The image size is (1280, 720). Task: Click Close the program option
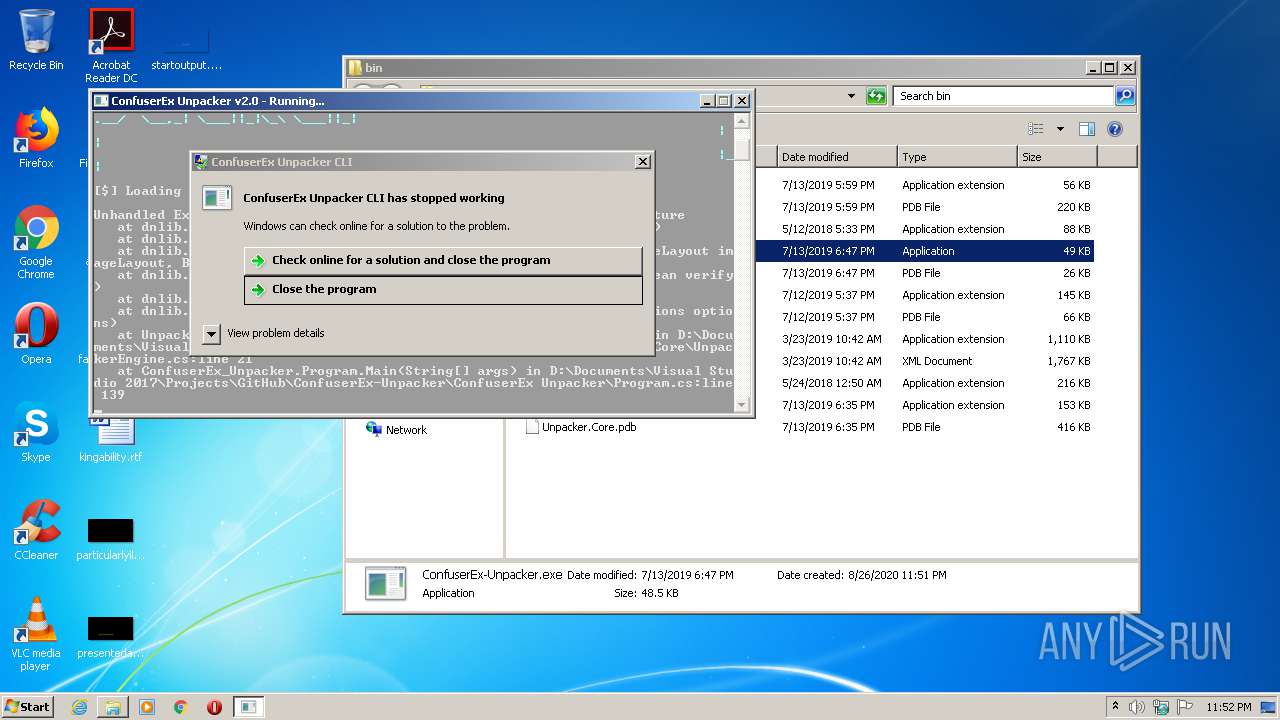(x=443, y=290)
